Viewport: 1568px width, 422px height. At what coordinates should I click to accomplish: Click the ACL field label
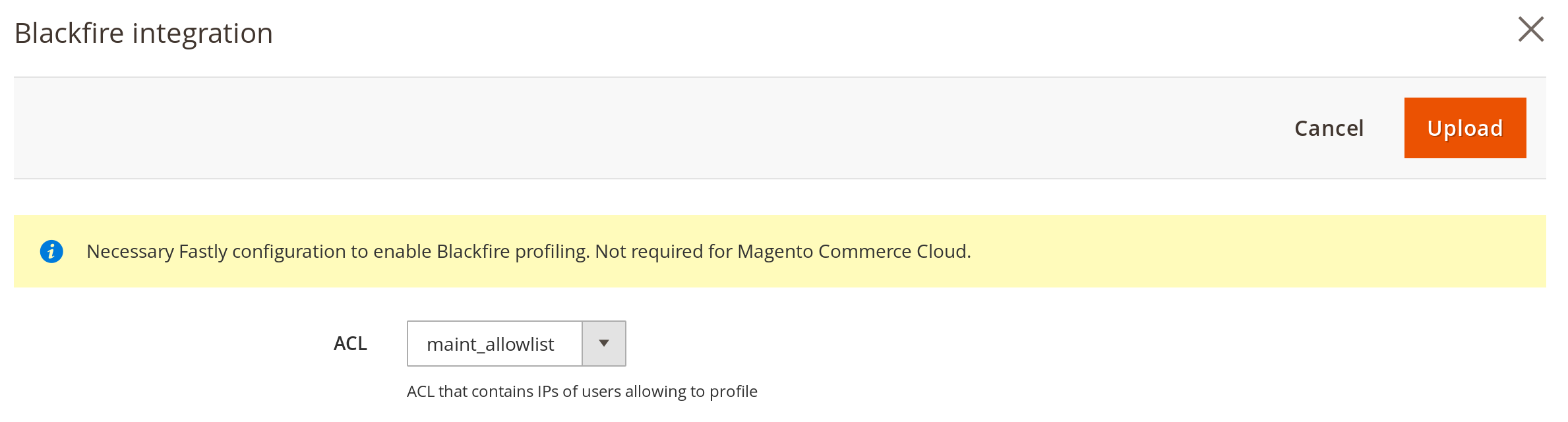pos(350,344)
